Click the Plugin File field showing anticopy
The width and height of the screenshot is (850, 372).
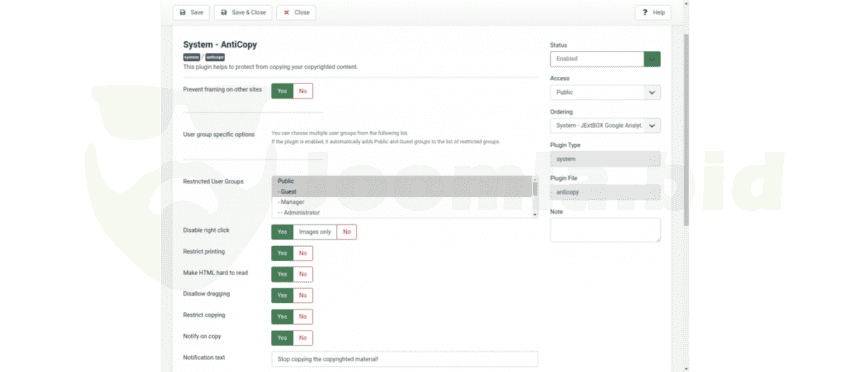(x=605, y=192)
